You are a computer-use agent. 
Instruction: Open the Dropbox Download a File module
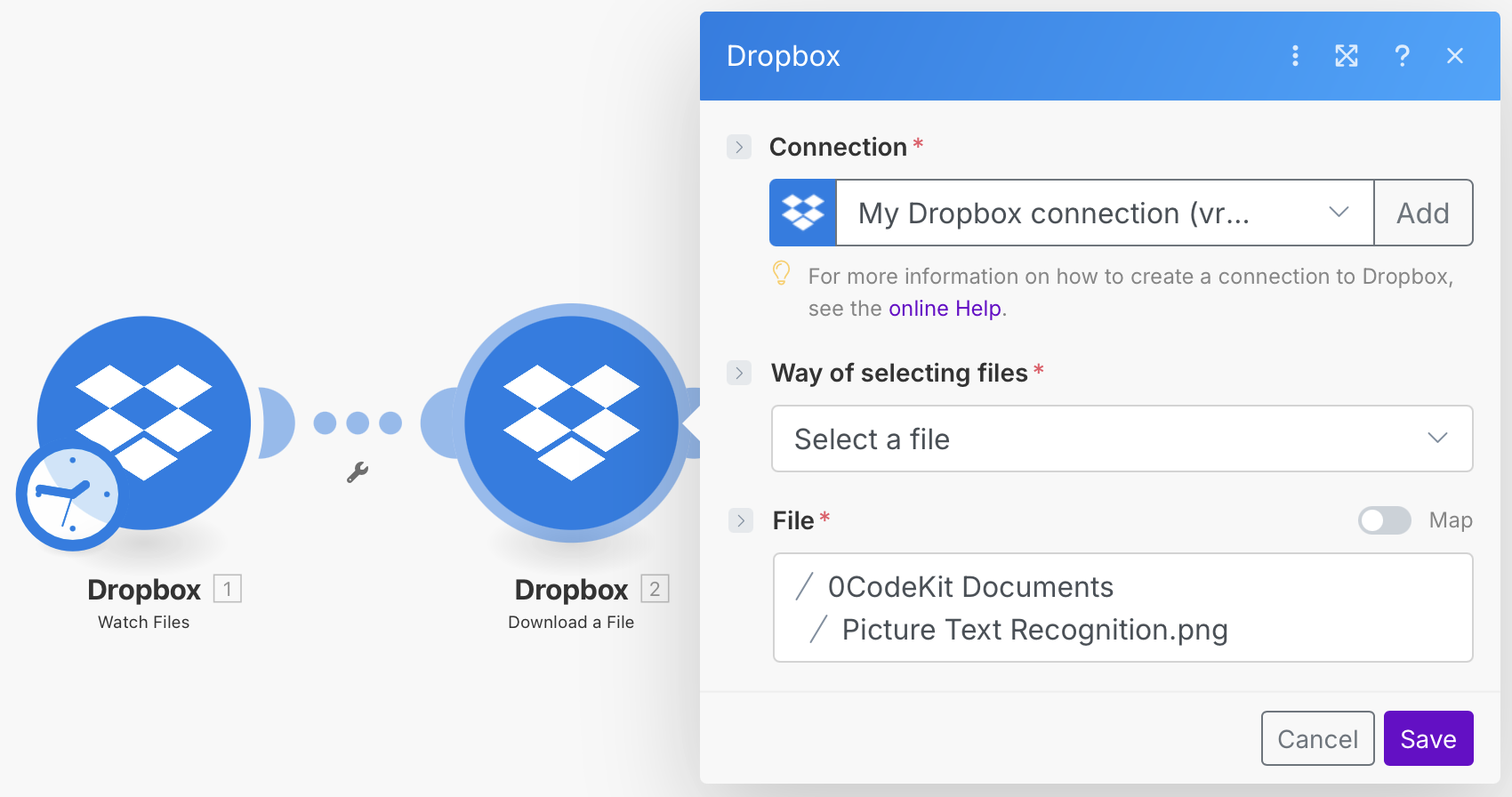coord(571,423)
